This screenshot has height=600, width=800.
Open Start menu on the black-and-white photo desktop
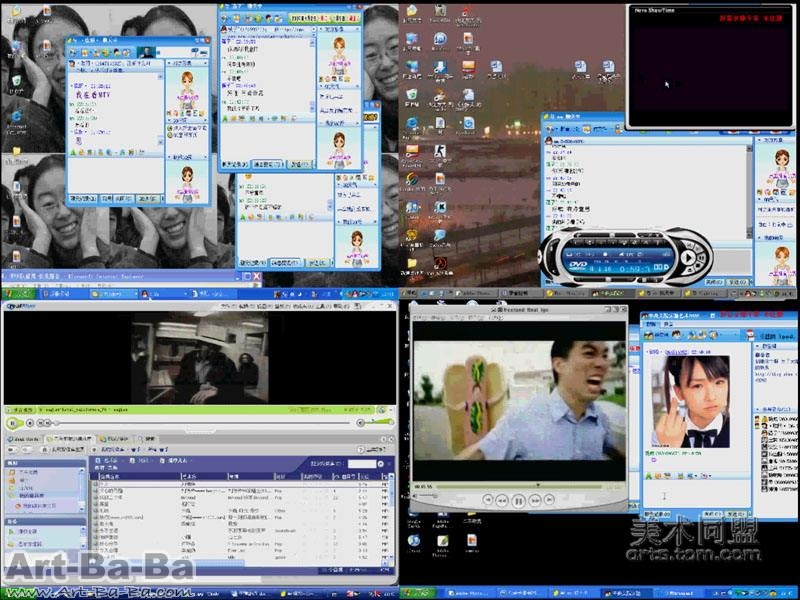pyautogui.click(x=19, y=294)
